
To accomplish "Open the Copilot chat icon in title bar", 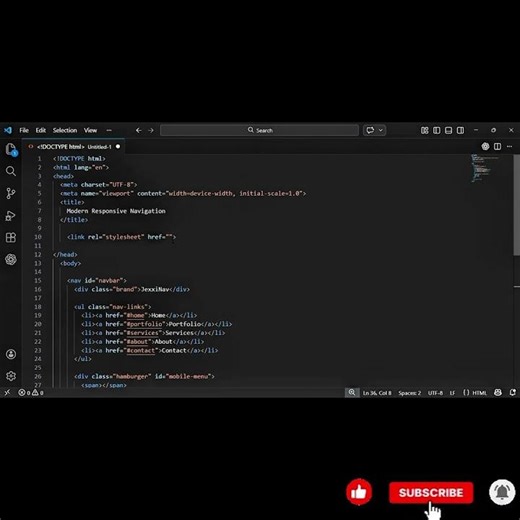I will pyautogui.click(x=370, y=130).
